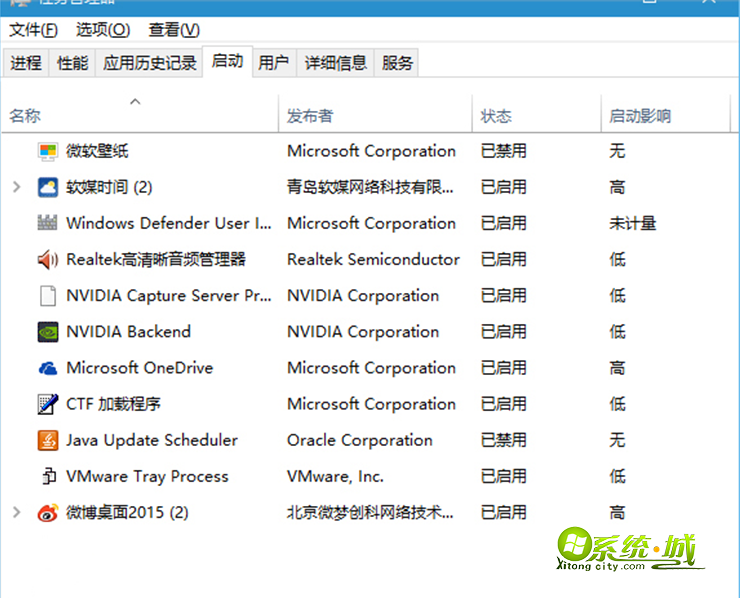740x598 pixels.
Task: Select the 微博桌面2015 (2) entry name
Action: tap(127, 513)
